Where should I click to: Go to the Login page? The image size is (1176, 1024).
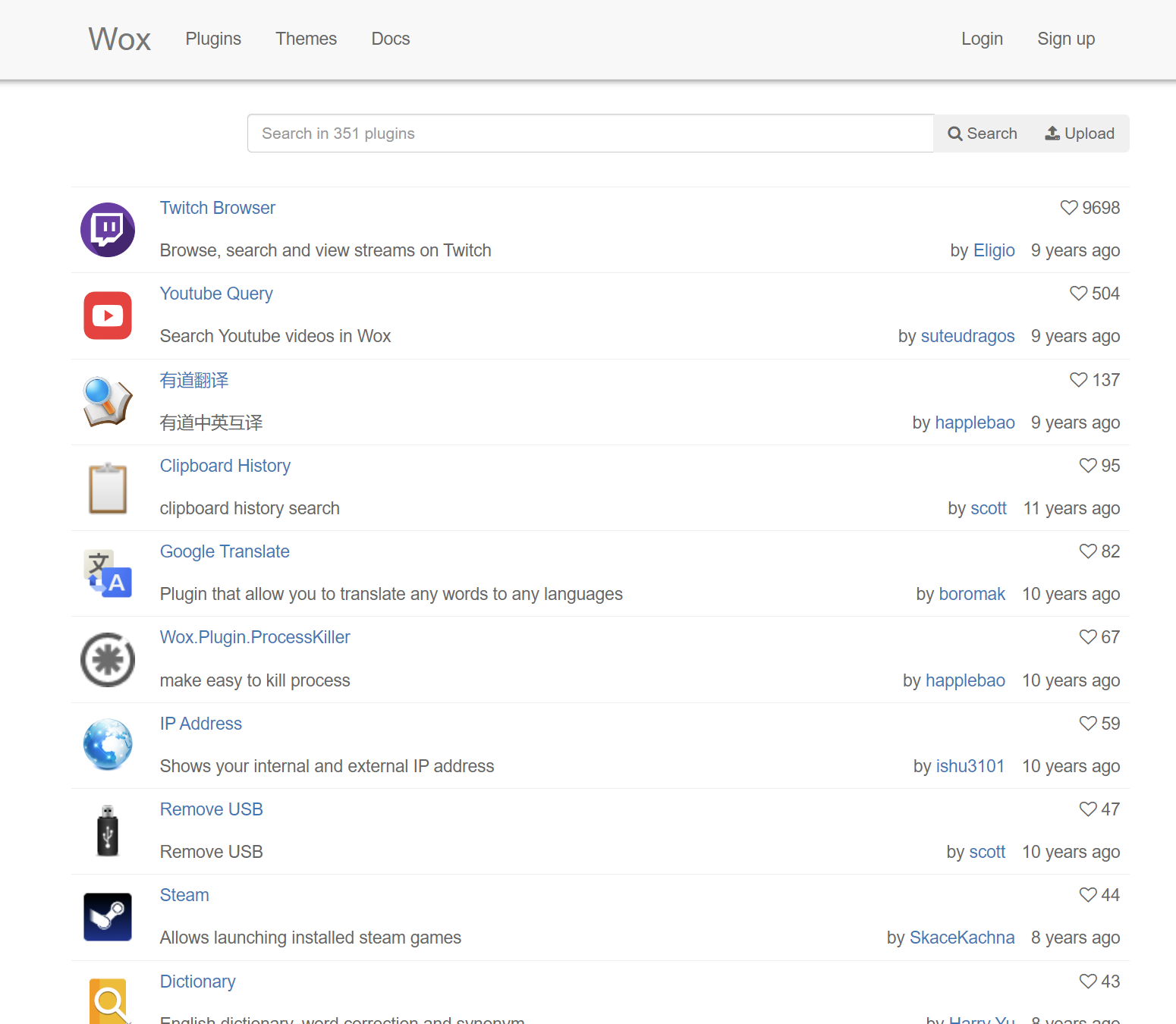point(982,39)
